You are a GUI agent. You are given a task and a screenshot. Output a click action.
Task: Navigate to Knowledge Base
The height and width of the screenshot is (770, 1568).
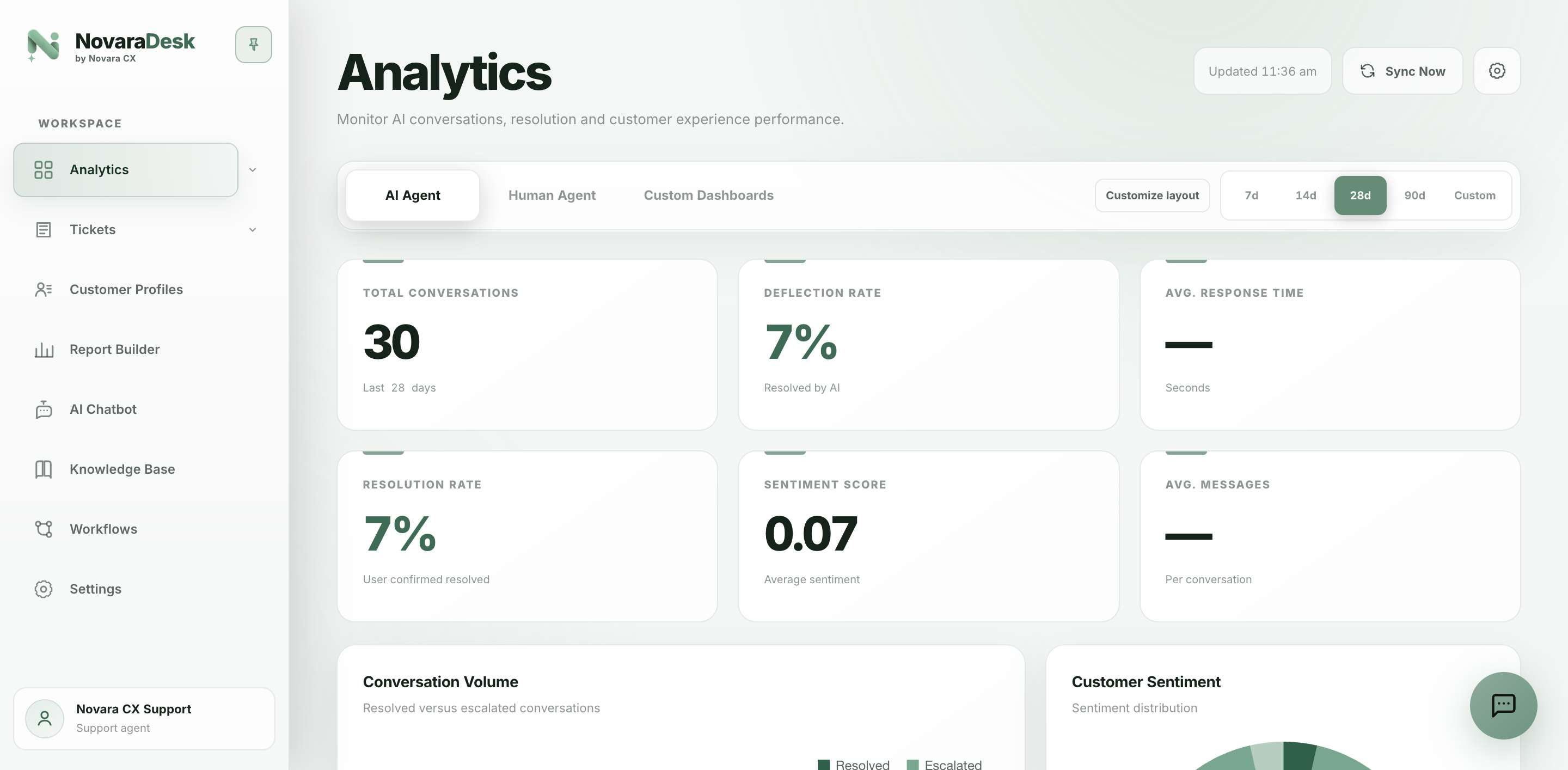tap(144, 469)
